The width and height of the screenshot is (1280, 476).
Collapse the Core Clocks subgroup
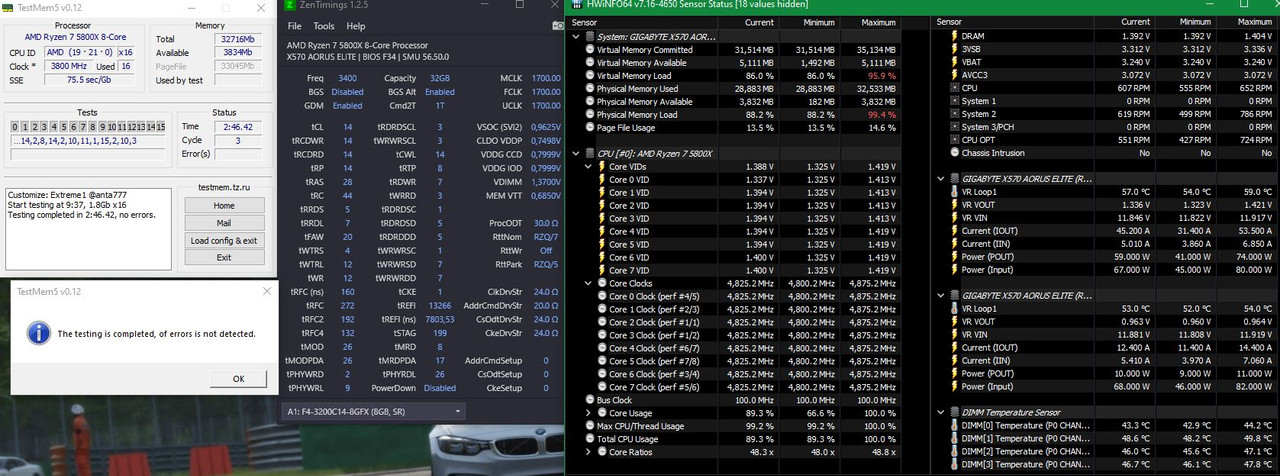point(589,283)
